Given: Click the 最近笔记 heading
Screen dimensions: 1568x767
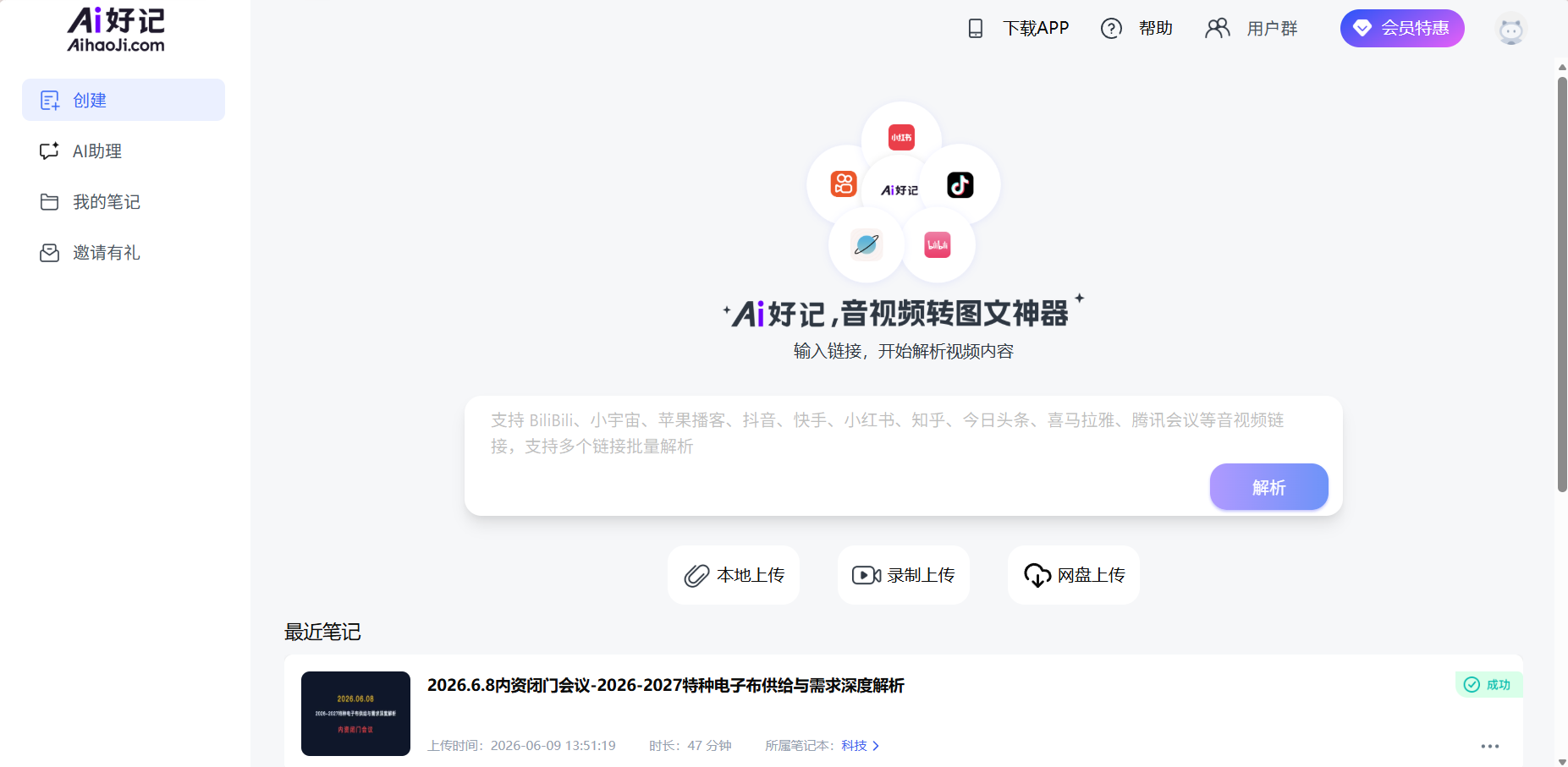Looking at the screenshot, I should click(322, 633).
